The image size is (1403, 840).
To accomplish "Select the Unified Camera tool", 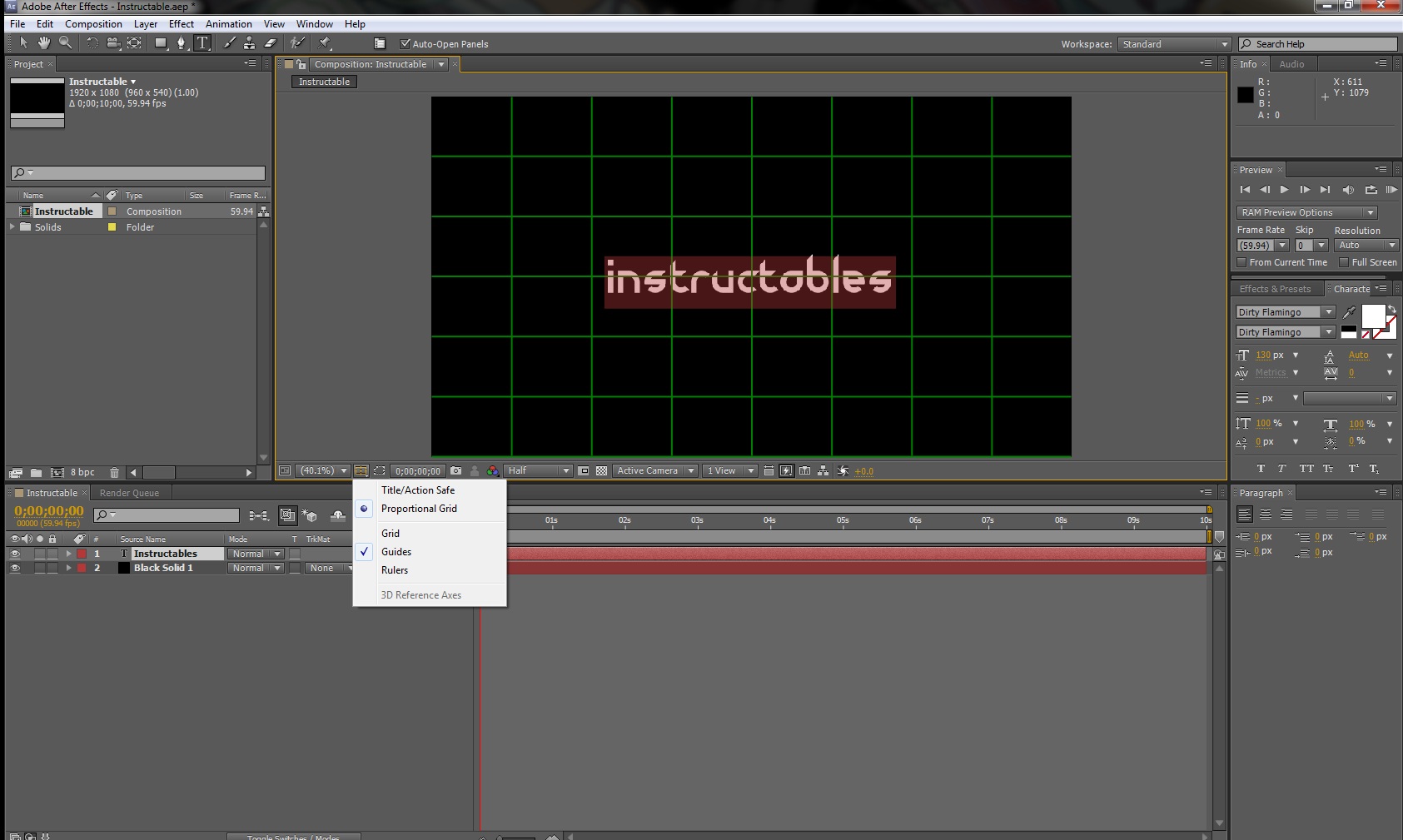I will click(113, 43).
